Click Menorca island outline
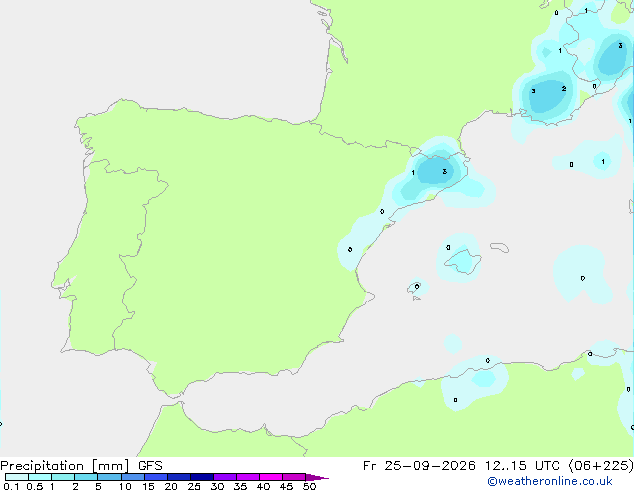 [499, 247]
